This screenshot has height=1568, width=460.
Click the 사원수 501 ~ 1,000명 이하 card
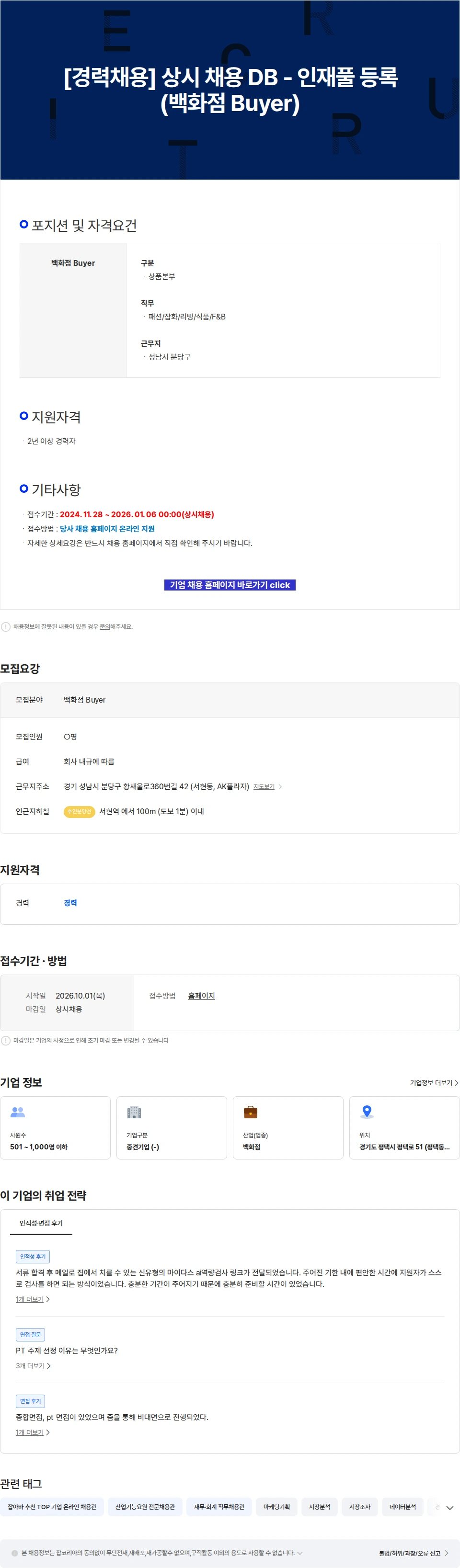(x=56, y=1127)
